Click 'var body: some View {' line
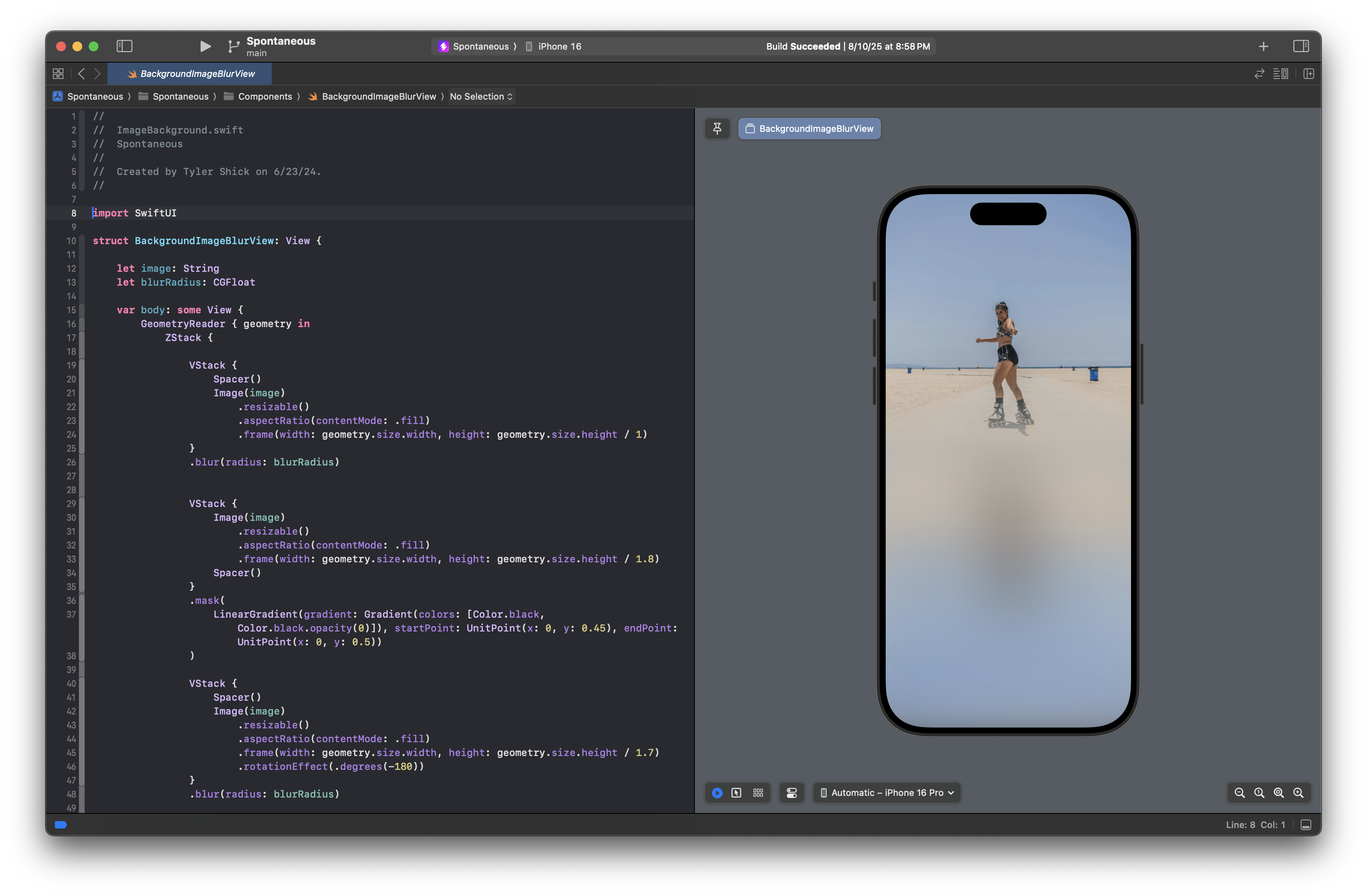1367x896 pixels. (180, 310)
